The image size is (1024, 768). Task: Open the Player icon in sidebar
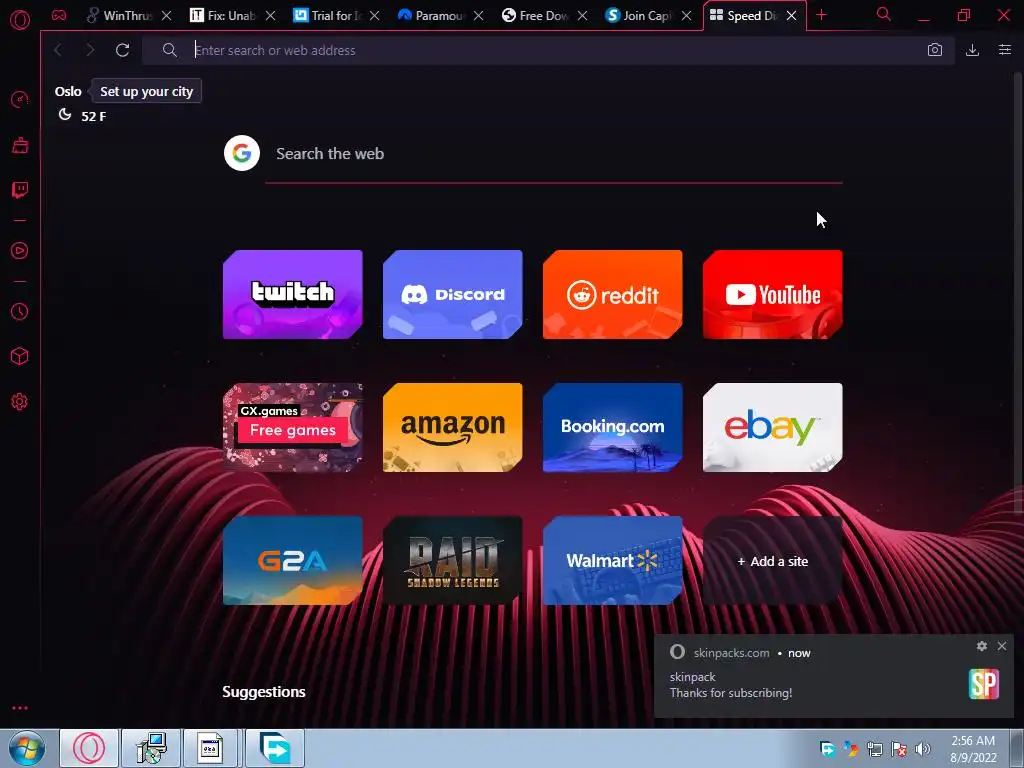[x=20, y=251]
